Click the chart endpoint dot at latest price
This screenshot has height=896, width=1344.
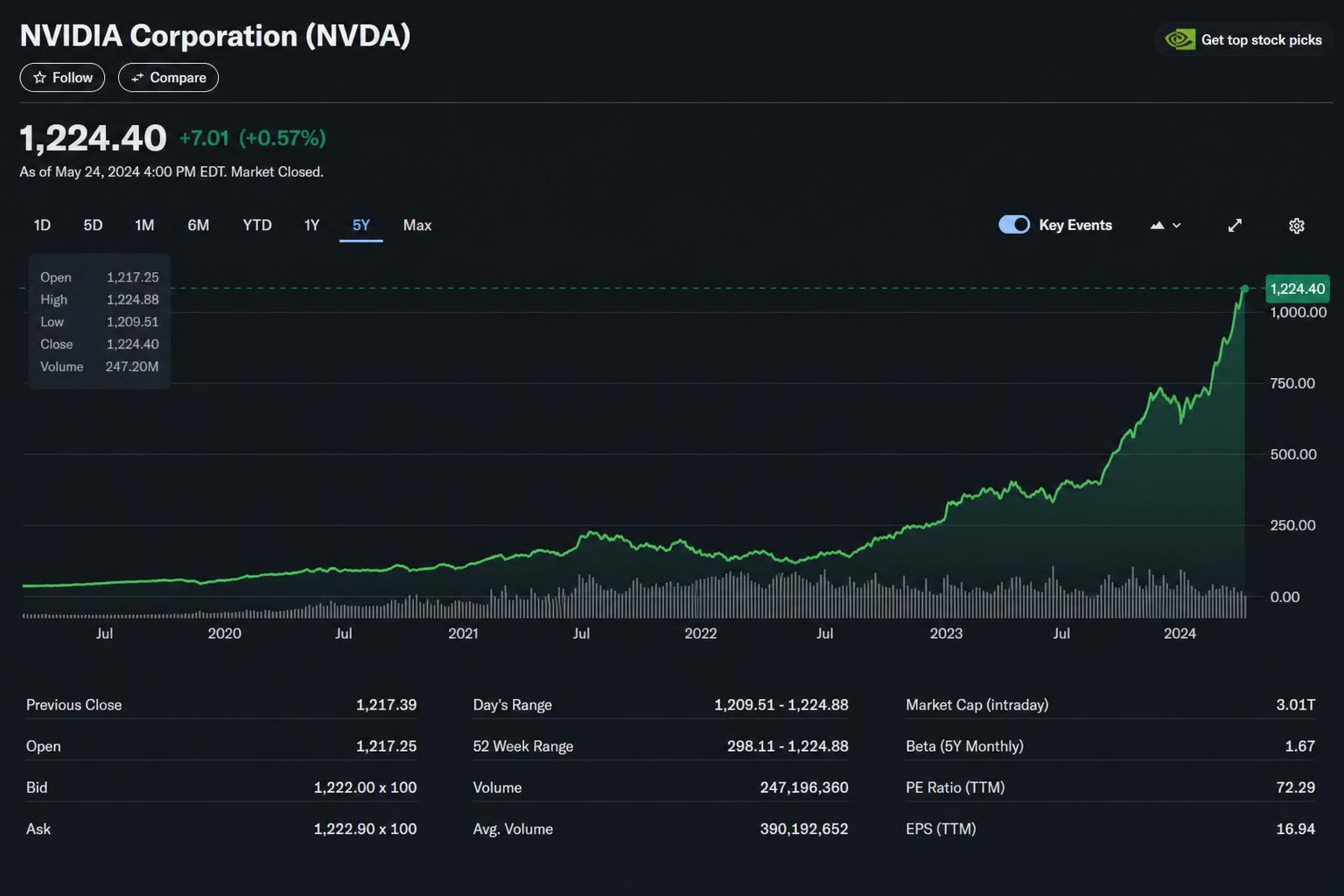coord(1244,289)
